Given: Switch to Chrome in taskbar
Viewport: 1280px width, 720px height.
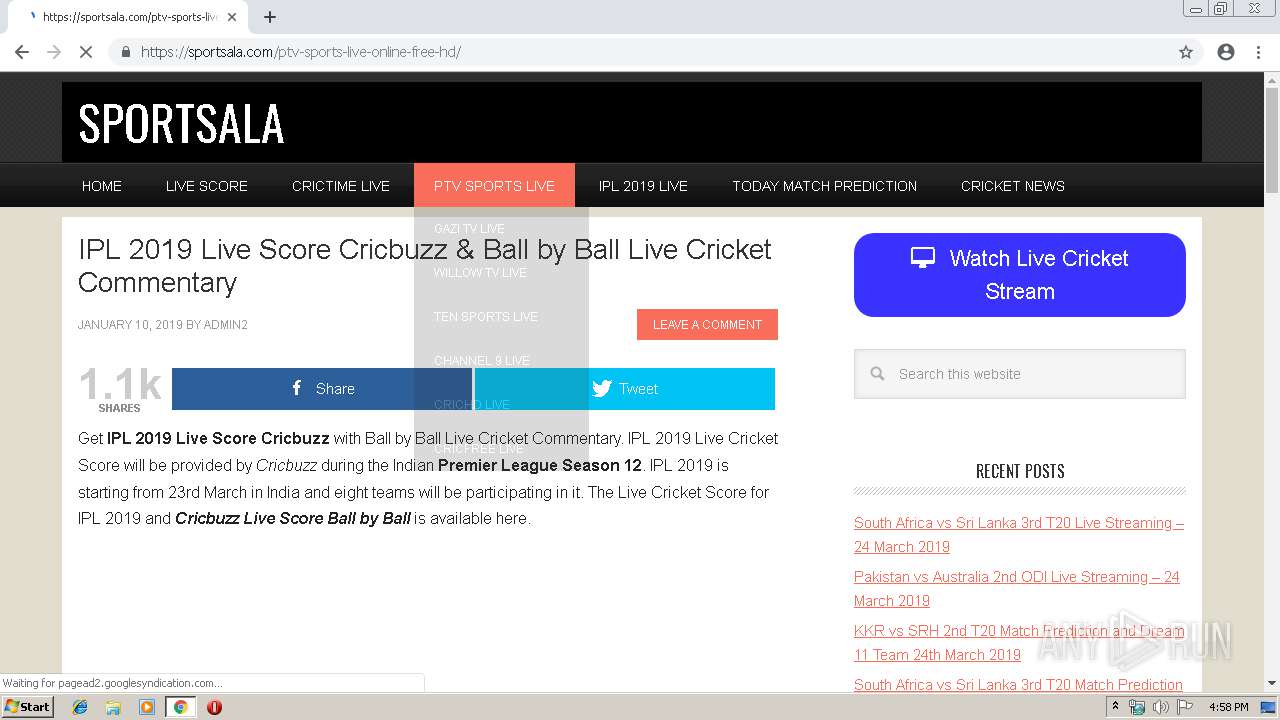Looking at the screenshot, I should pos(180,707).
